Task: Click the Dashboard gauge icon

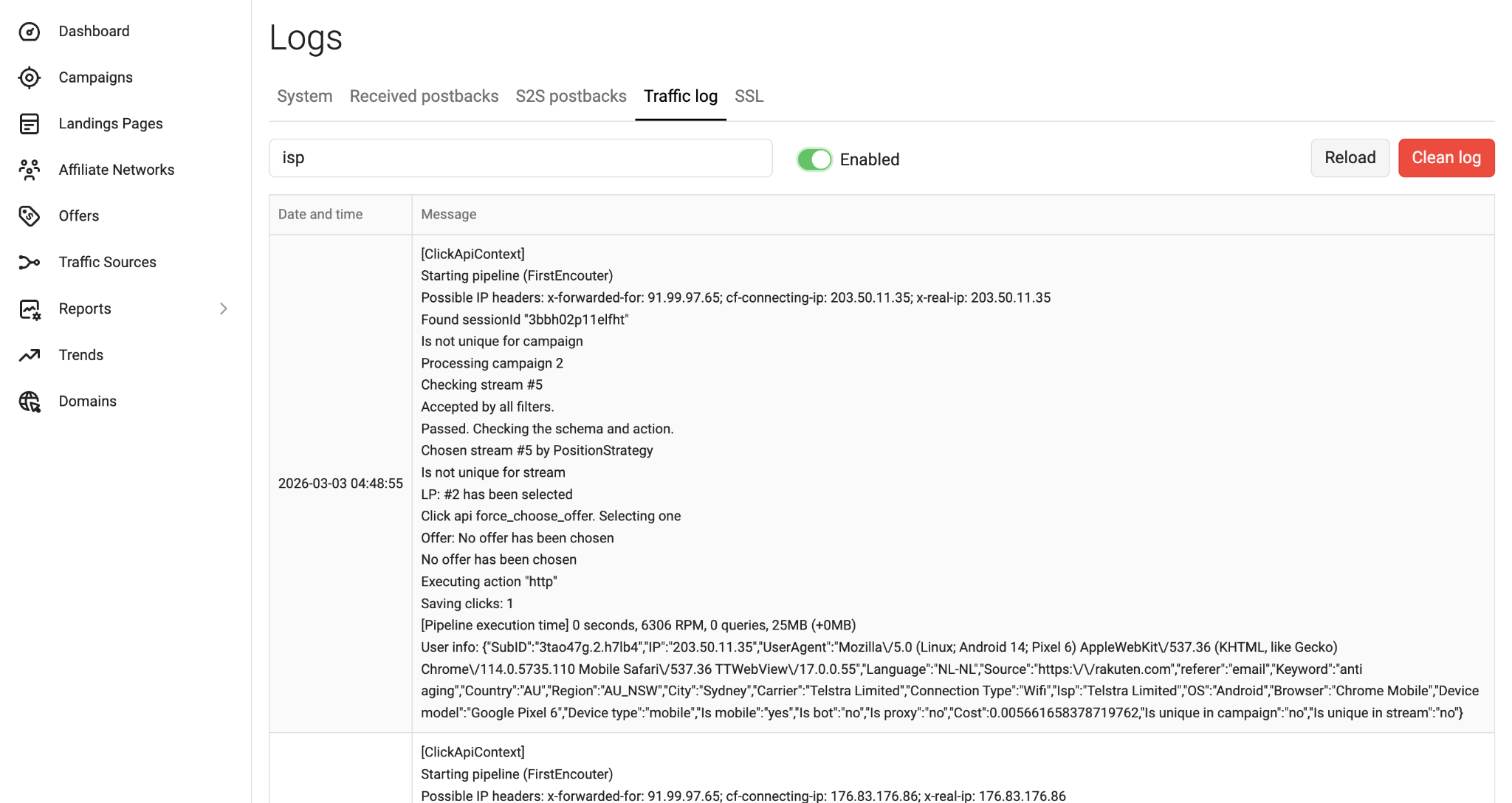Action: 30,32
